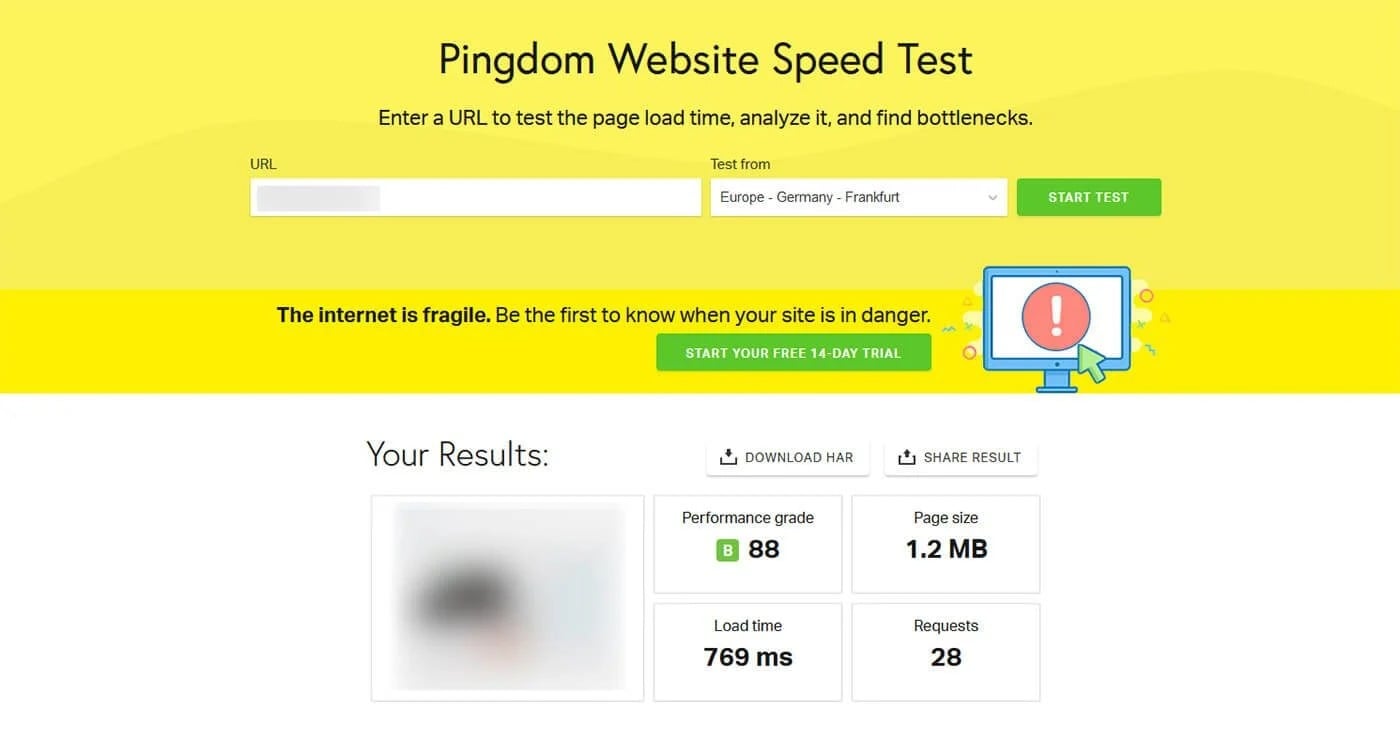The width and height of the screenshot is (1400, 740).
Task: Select the Page size 1.2 MB card
Action: (945, 544)
